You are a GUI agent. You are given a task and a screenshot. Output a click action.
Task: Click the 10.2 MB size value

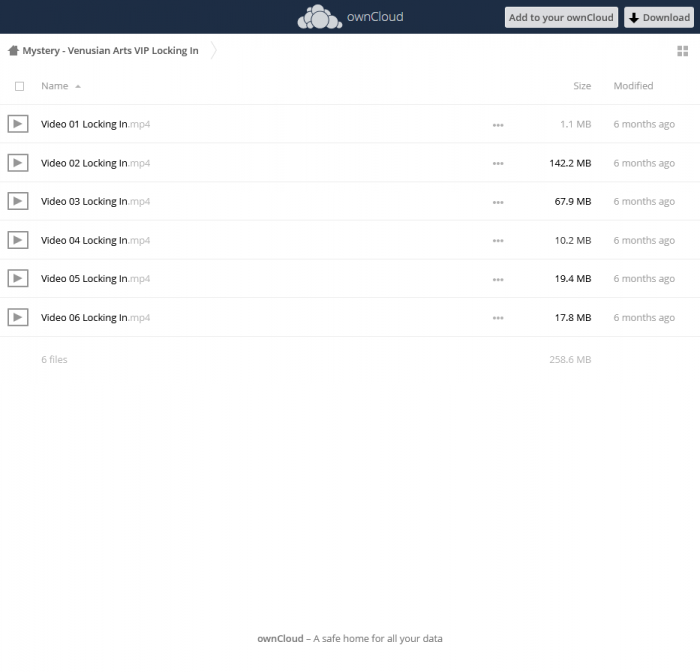(x=573, y=240)
